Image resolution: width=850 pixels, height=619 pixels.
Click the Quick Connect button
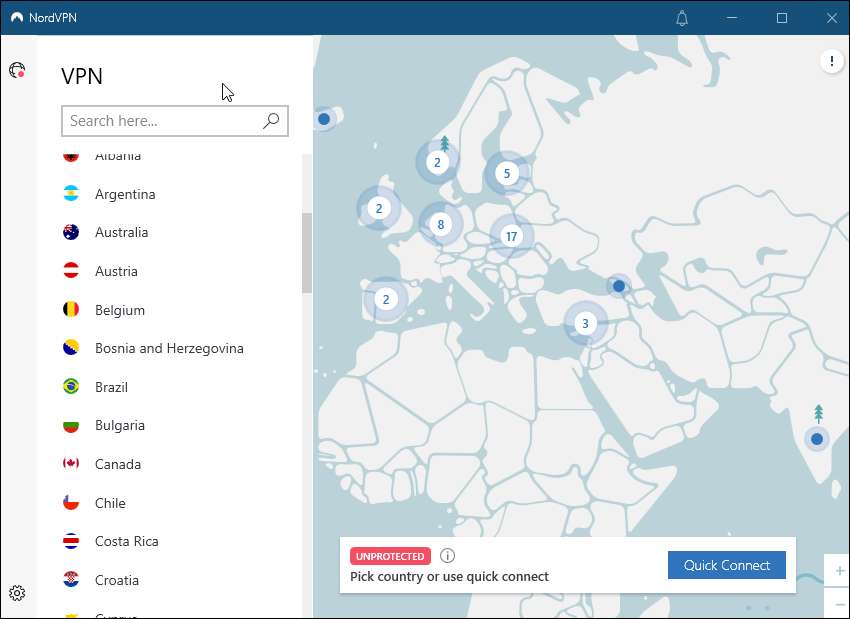click(726, 565)
